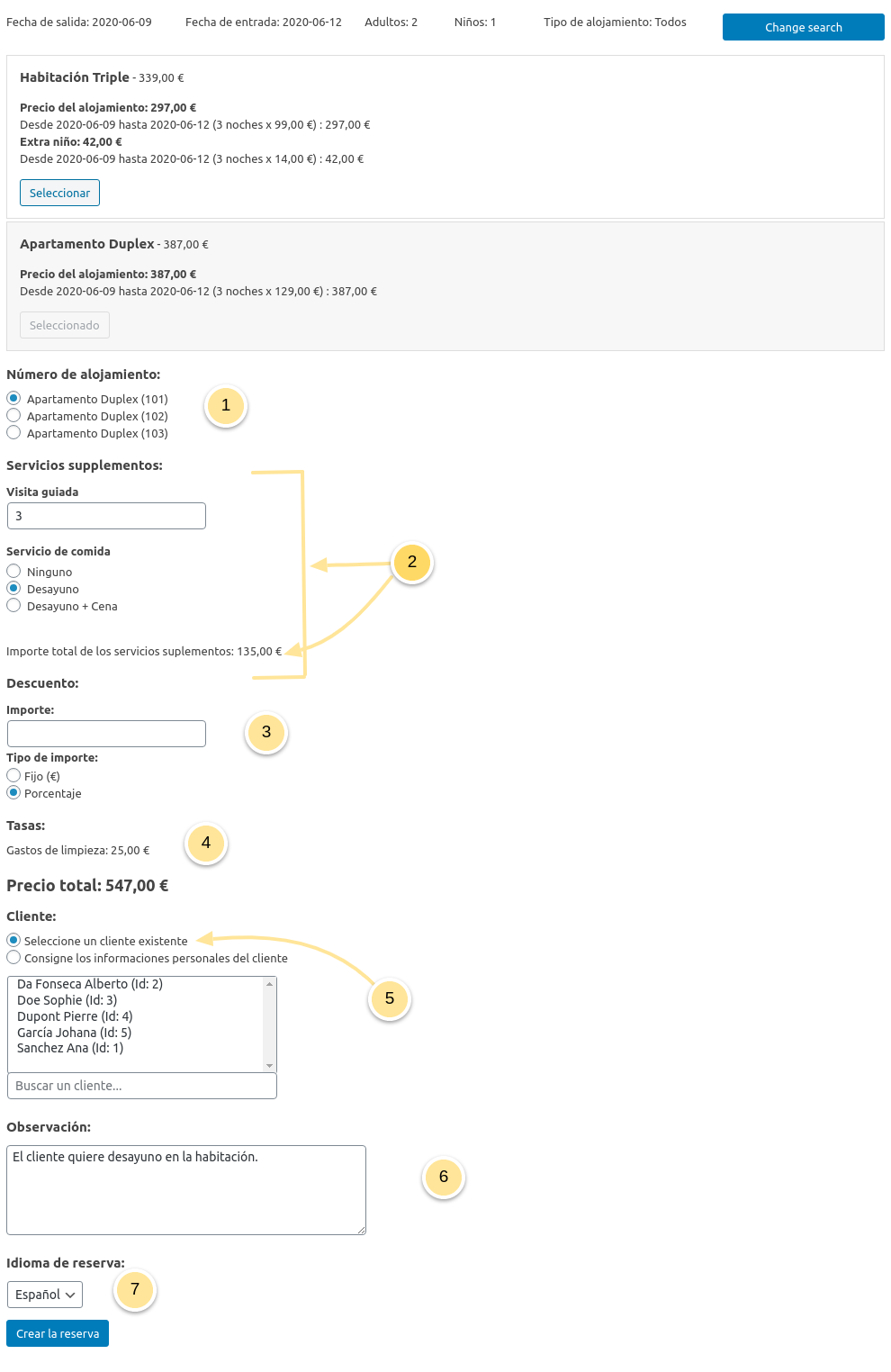891x1372 pixels.
Task: Click the Buscar un cliente search field
Action: [x=141, y=1086]
